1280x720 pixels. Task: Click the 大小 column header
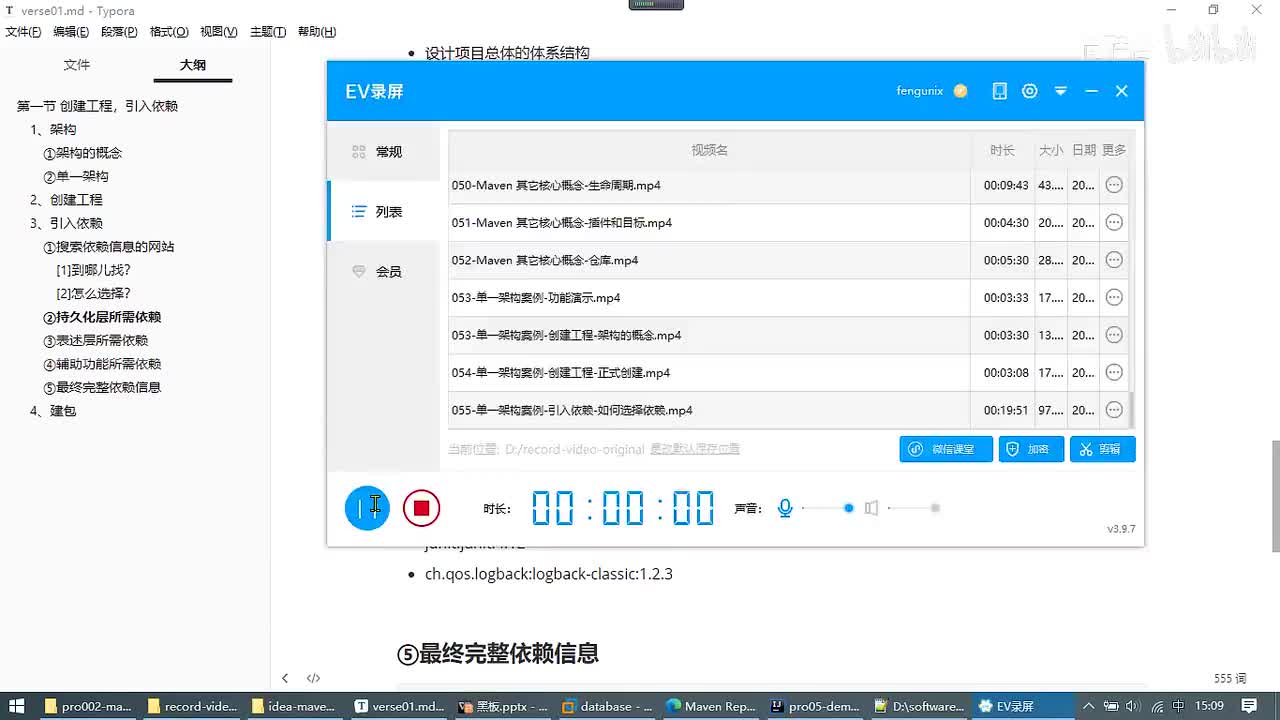click(1051, 150)
